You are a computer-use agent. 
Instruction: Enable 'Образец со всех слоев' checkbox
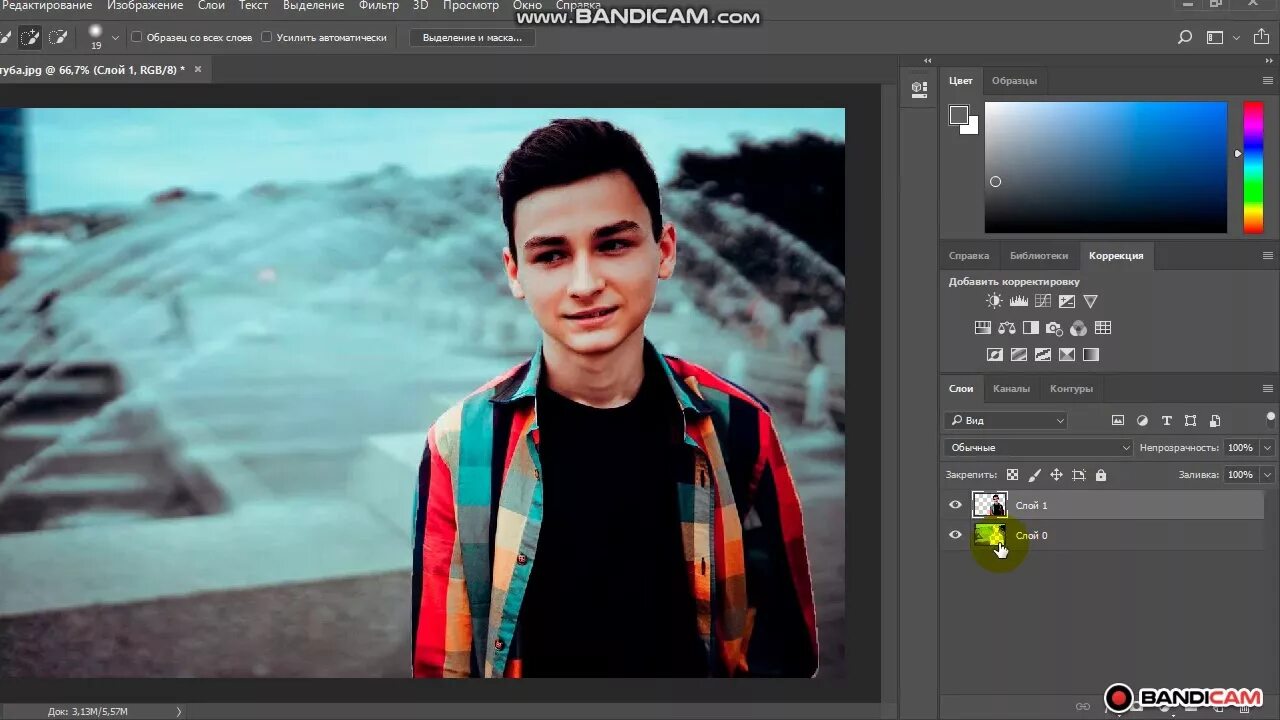pos(137,37)
